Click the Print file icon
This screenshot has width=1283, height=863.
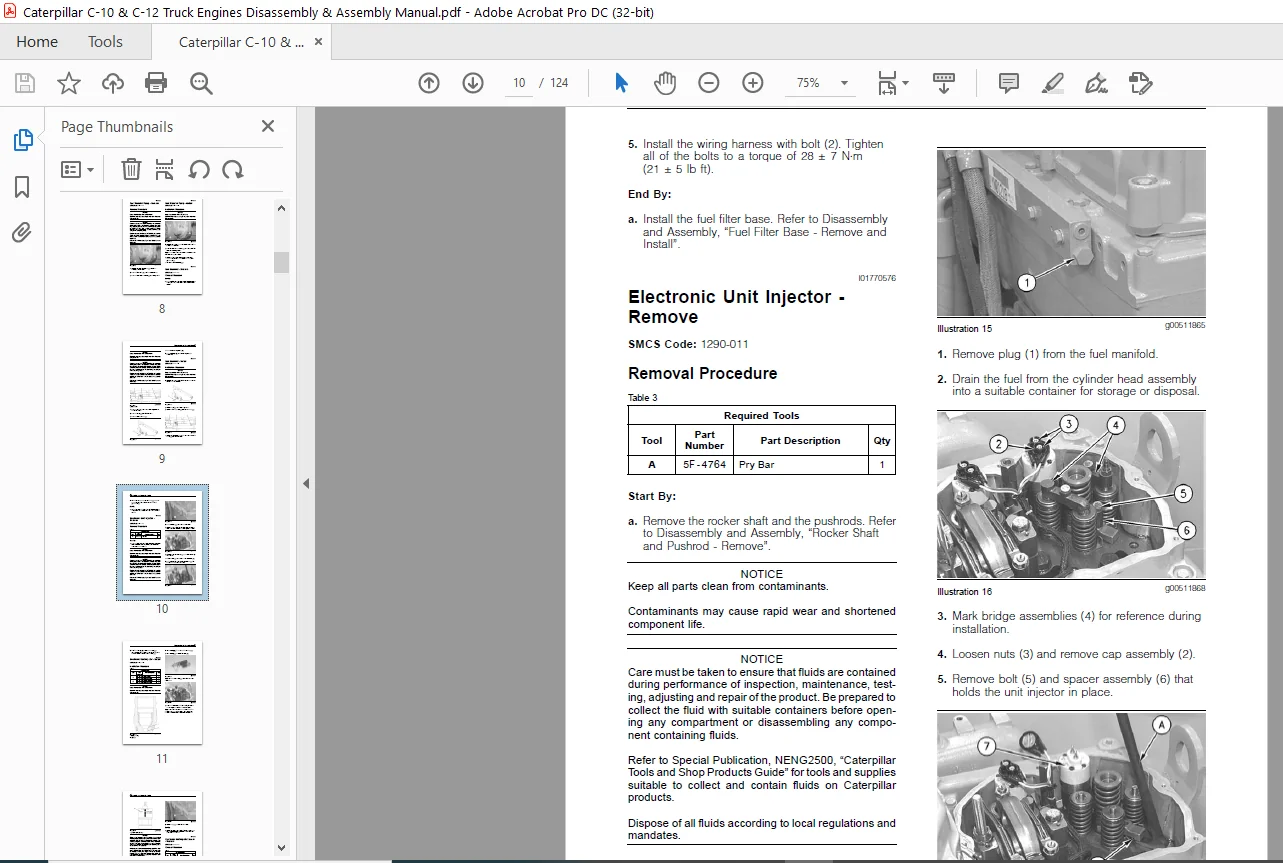156,83
